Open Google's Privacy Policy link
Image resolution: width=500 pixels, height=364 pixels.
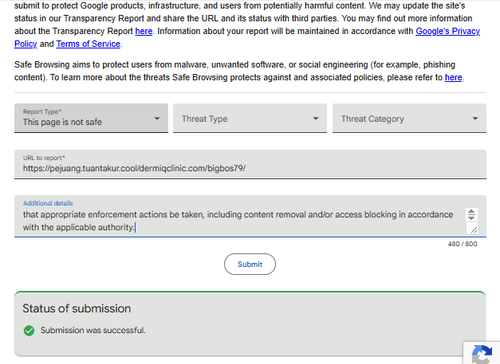[448, 31]
